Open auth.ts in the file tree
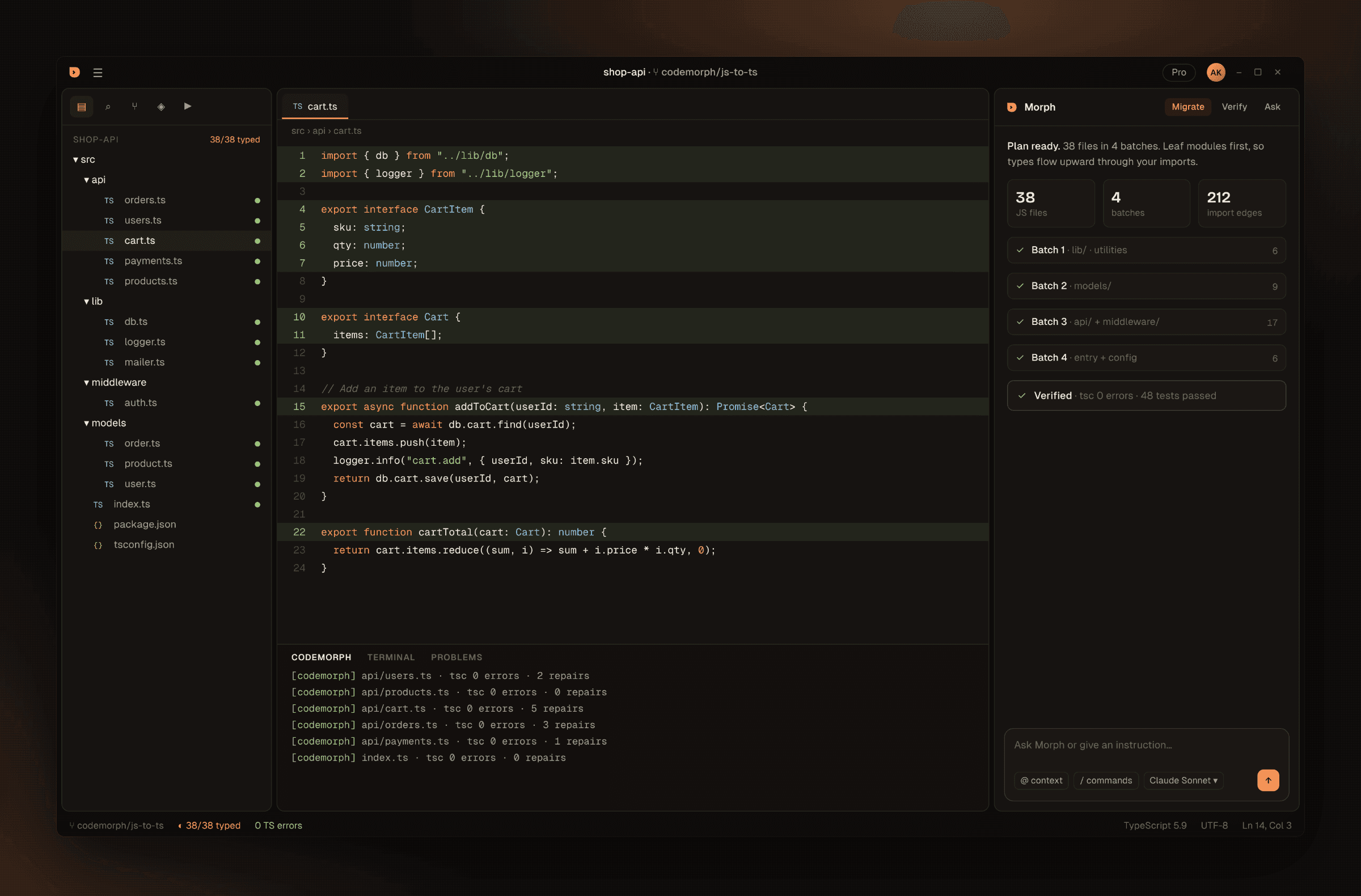The width and height of the screenshot is (1361, 896). pos(166,403)
